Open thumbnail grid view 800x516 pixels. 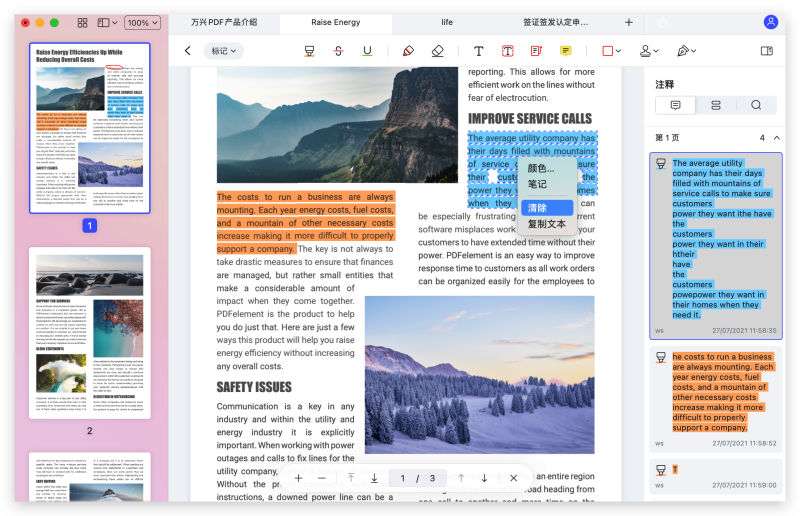82,22
